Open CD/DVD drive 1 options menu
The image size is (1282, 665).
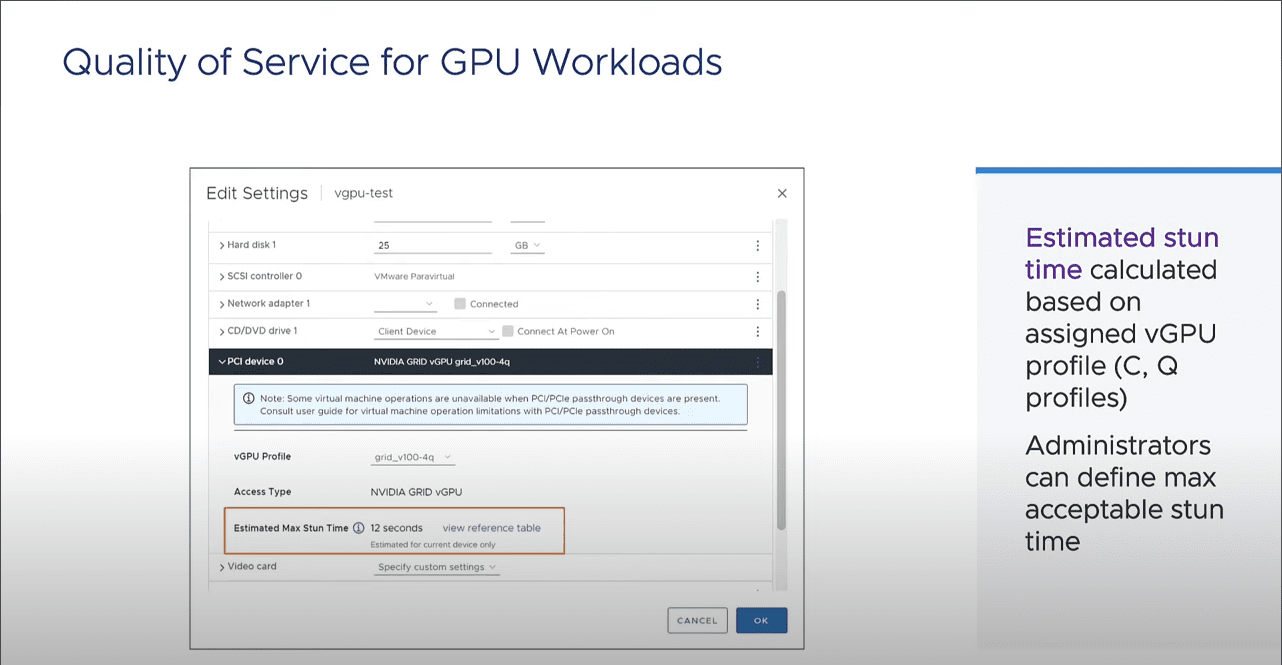(757, 331)
